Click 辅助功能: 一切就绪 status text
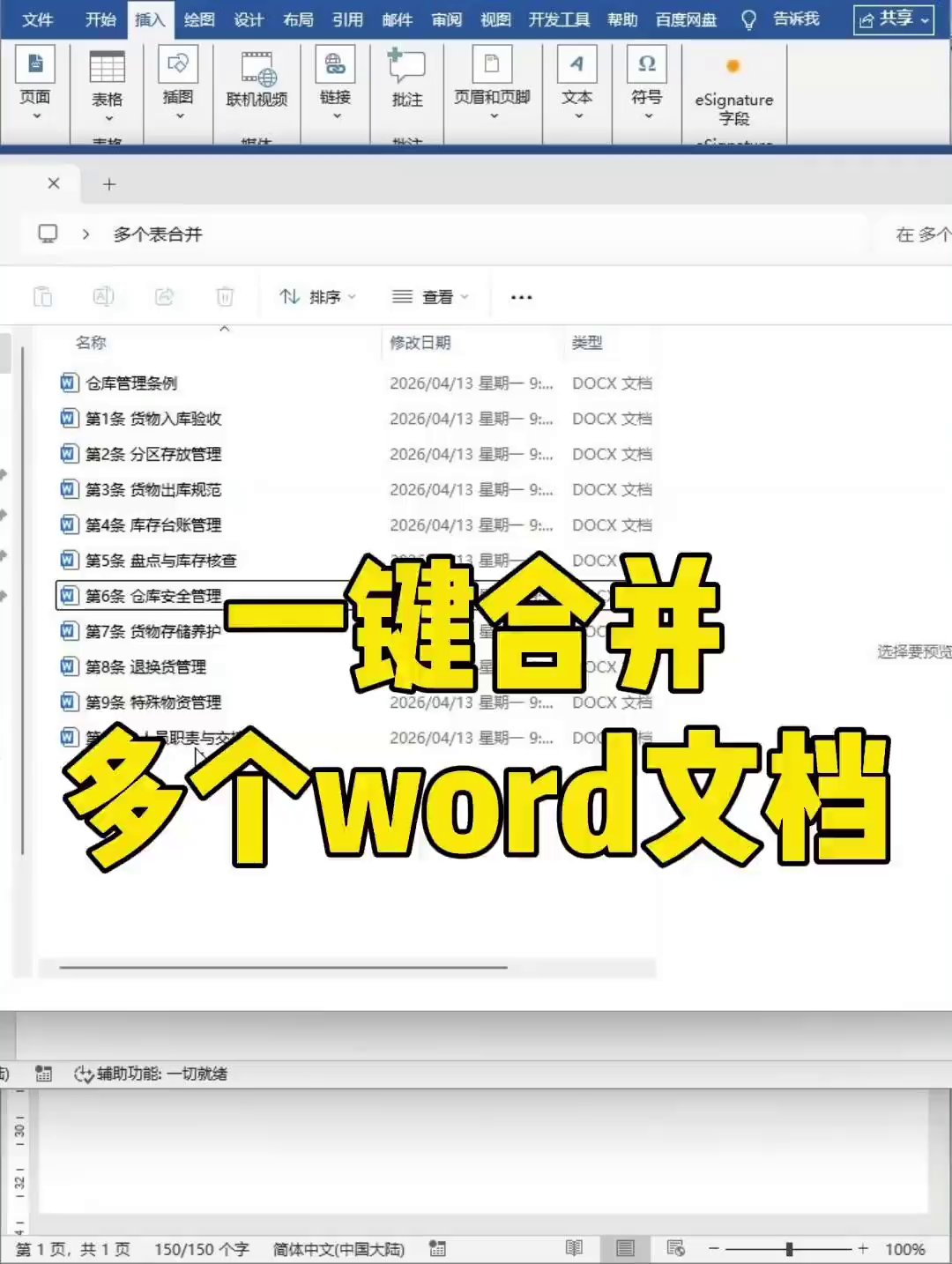This screenshot has height=1264, width=952. (162, 1074)
